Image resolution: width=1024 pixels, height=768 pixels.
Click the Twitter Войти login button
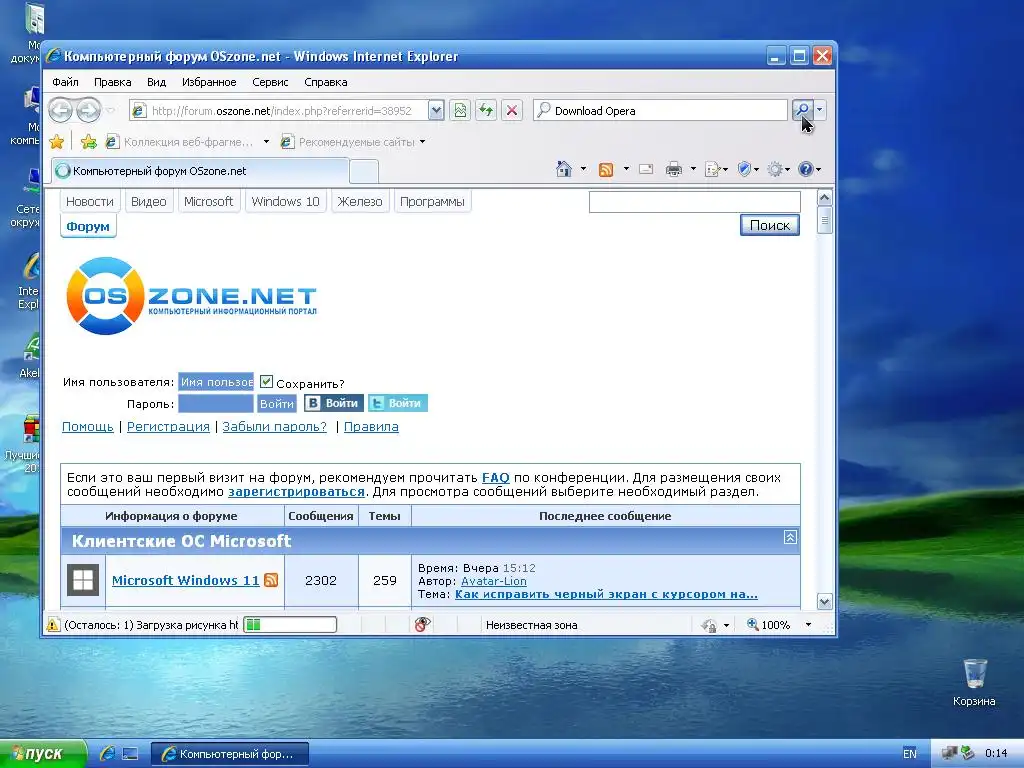398,403
